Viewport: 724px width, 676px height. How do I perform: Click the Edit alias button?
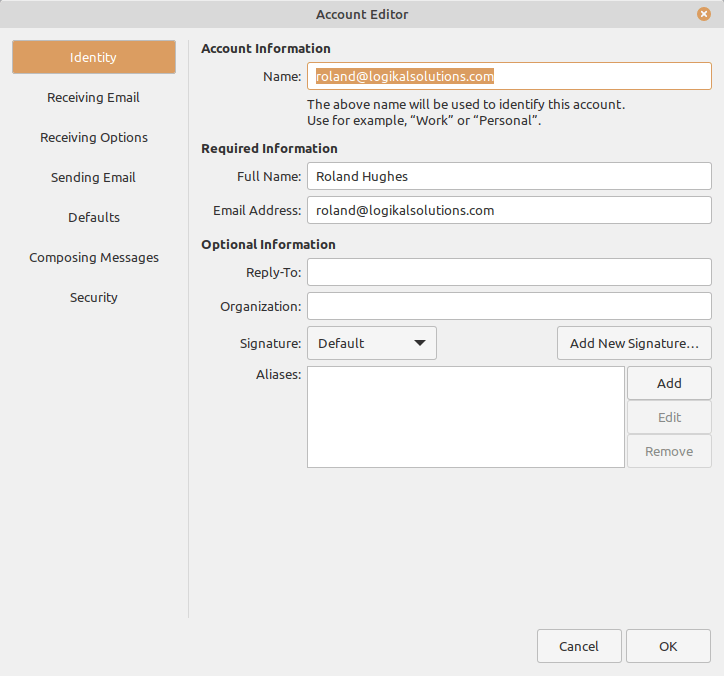click(669, 417)
